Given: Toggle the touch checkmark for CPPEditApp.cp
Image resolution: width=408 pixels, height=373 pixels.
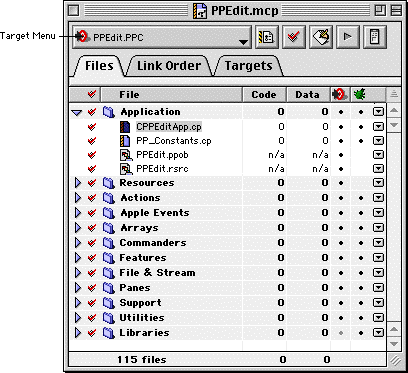Looking at the screenshot, I should (92, 127).
